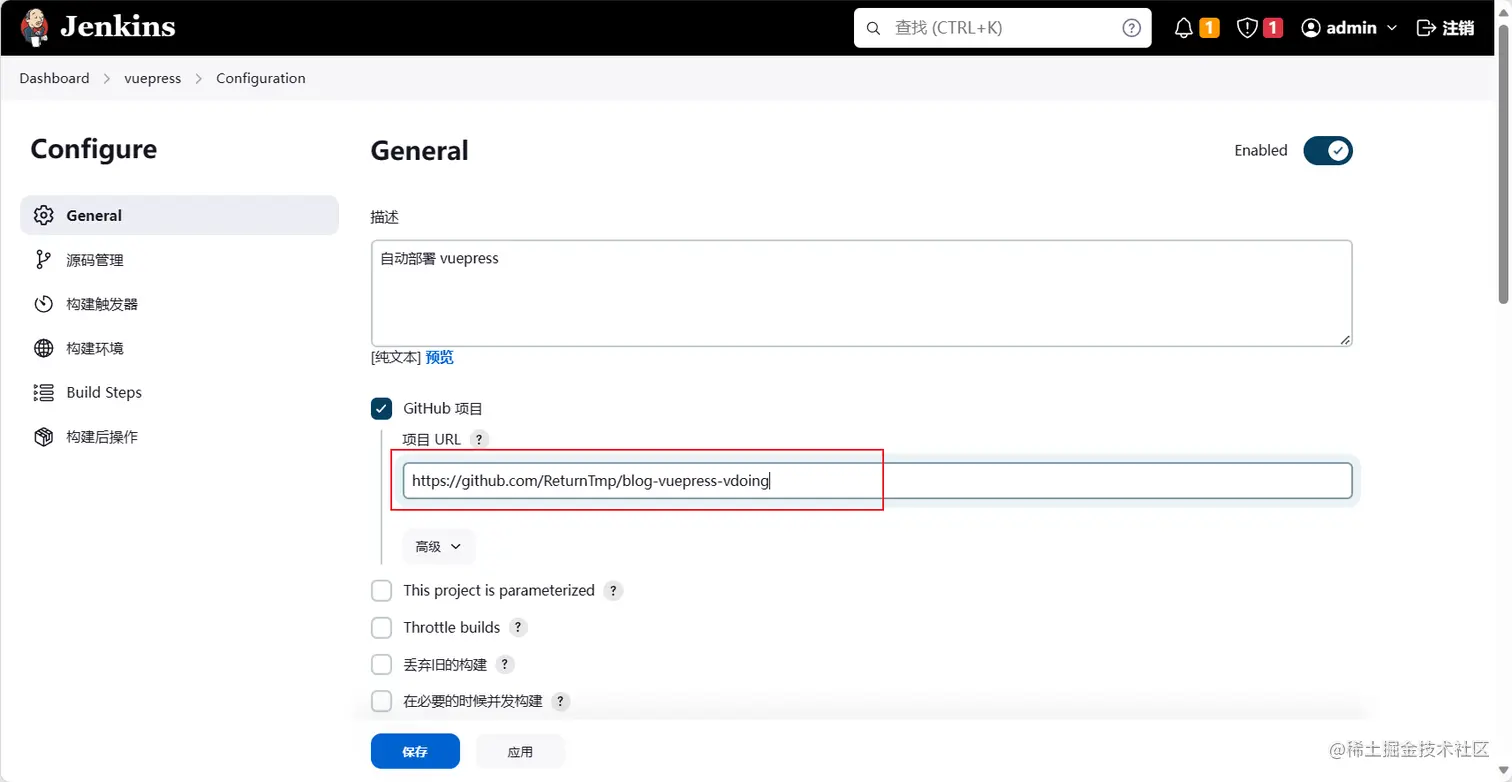Screen dimensions: 1512x782
Task: Go to Dashboard breadcrumb
Action: [54, 78]
